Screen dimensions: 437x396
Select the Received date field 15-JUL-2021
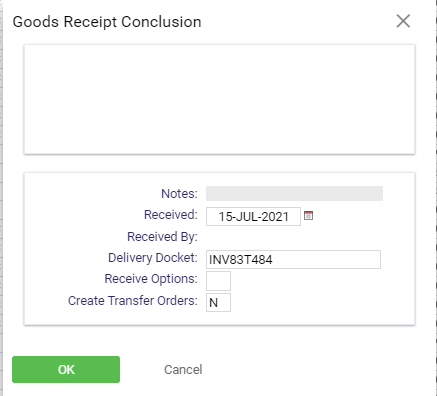point(253,217)
